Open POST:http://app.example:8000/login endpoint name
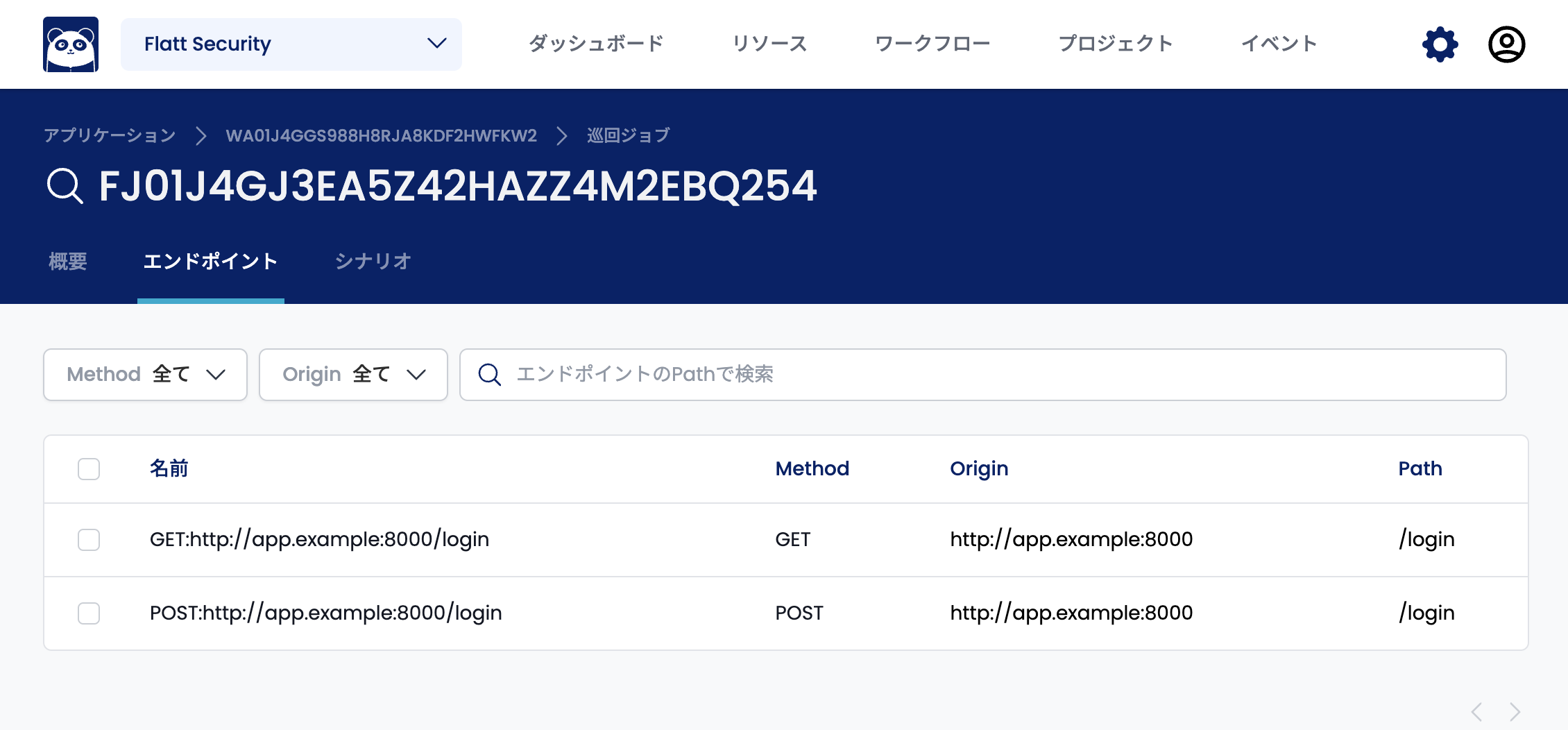Screen dimensions: 1568x730 326,613
